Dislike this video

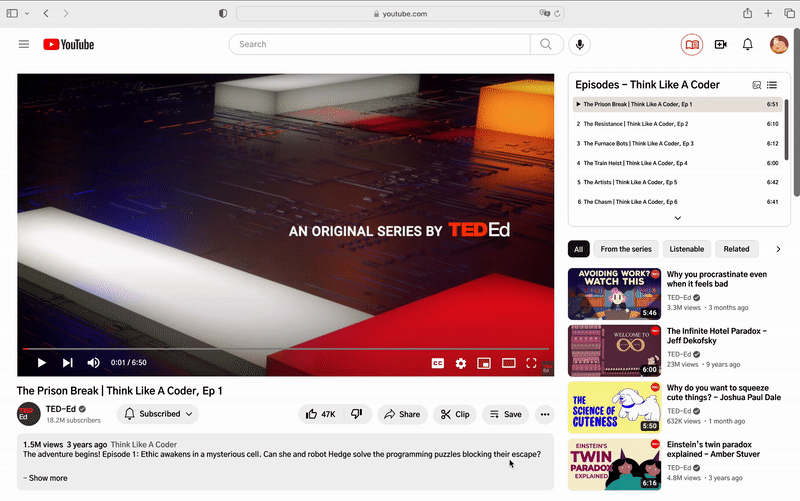[357, 414]
